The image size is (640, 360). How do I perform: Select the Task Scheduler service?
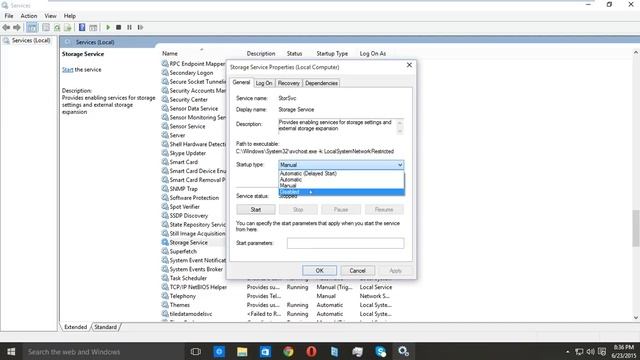click(x=188, y=278)
